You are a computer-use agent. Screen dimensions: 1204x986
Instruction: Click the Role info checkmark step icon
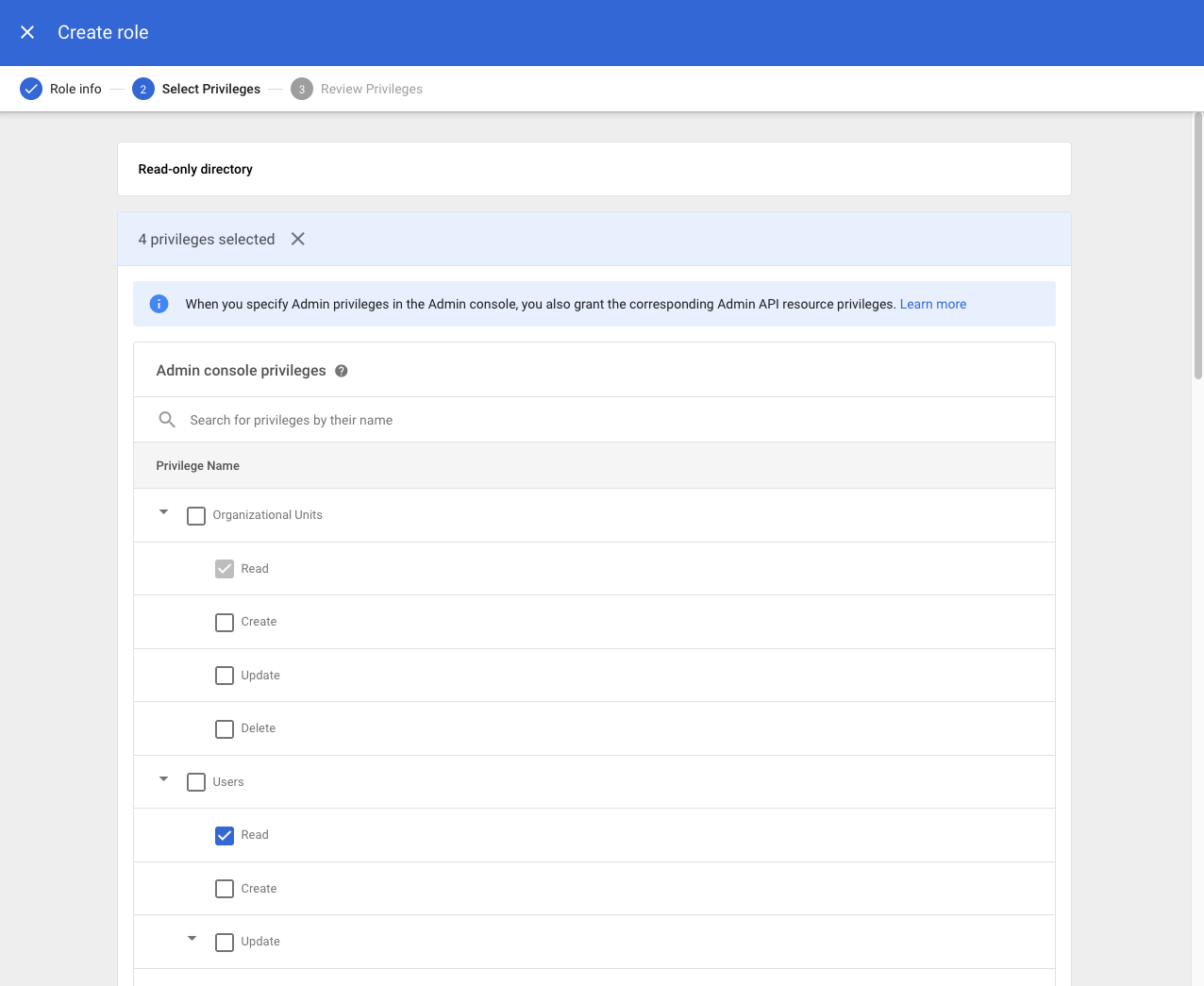pos(31,89)
